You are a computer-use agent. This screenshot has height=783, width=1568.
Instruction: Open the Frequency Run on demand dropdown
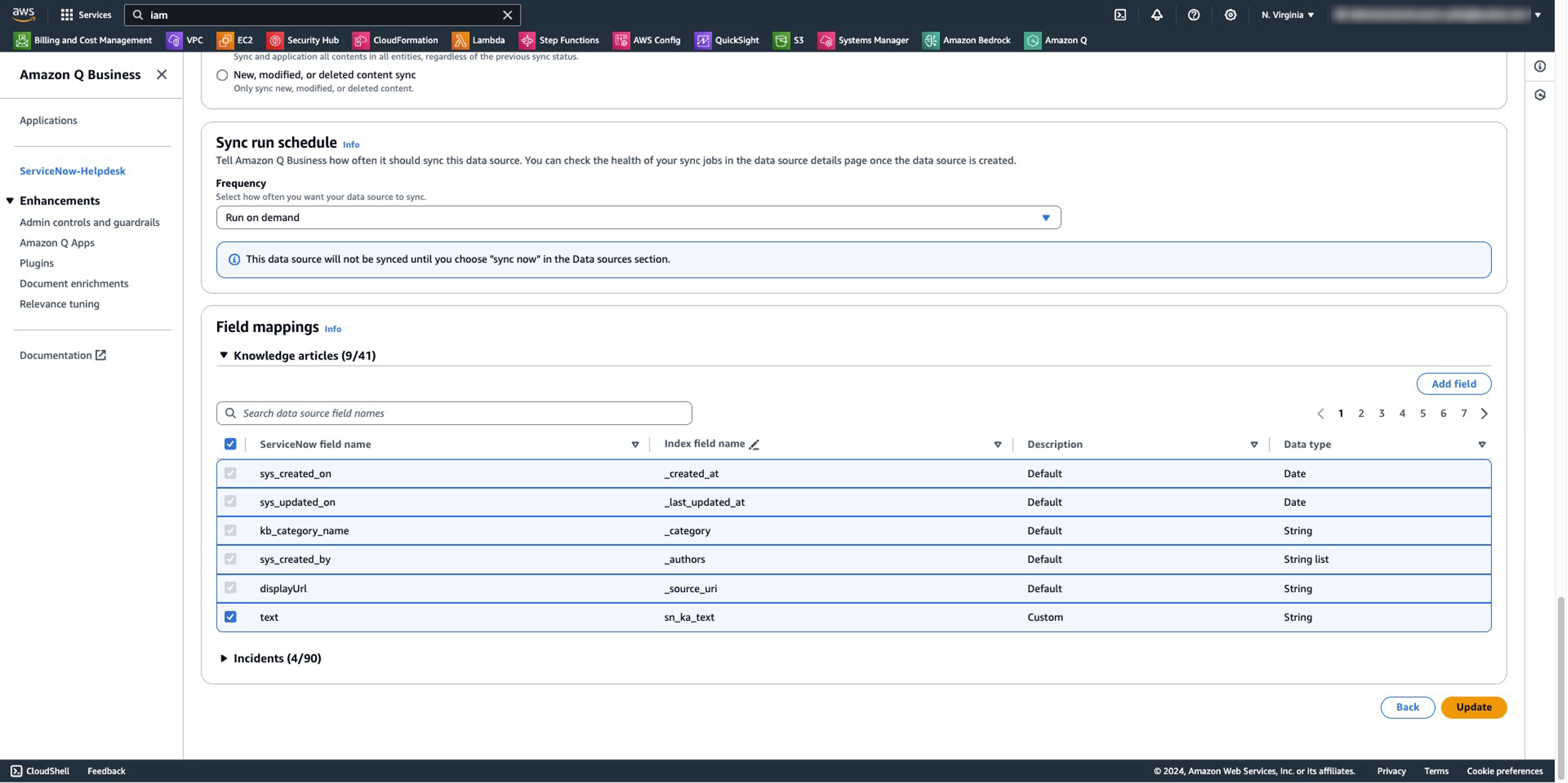point(638,217)
